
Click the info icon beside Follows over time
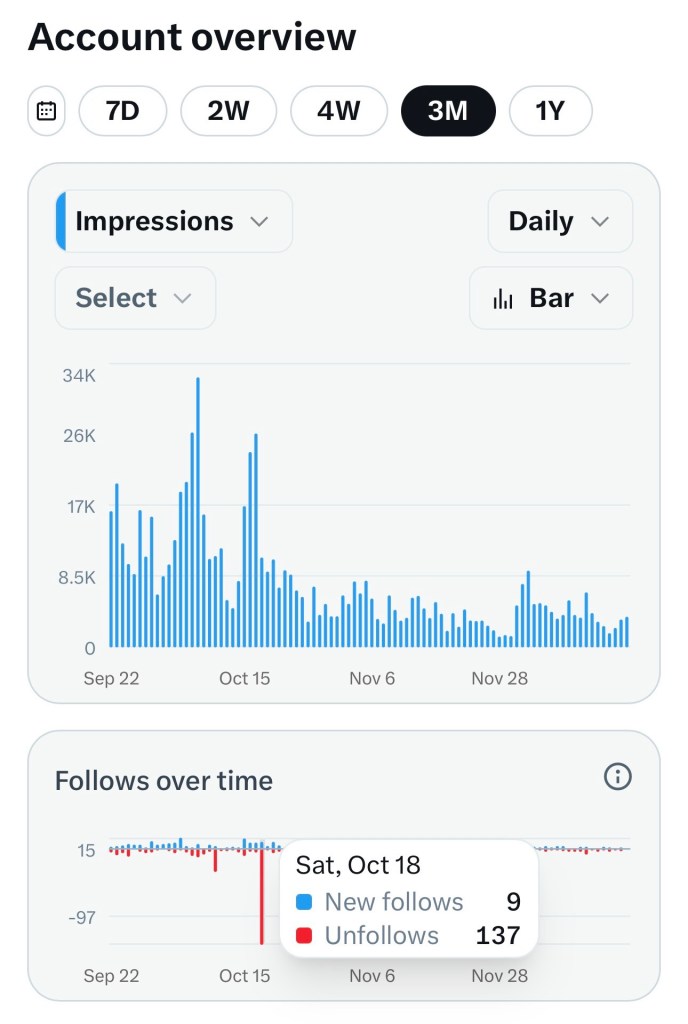pyautogui.click(x=618, y=776)
